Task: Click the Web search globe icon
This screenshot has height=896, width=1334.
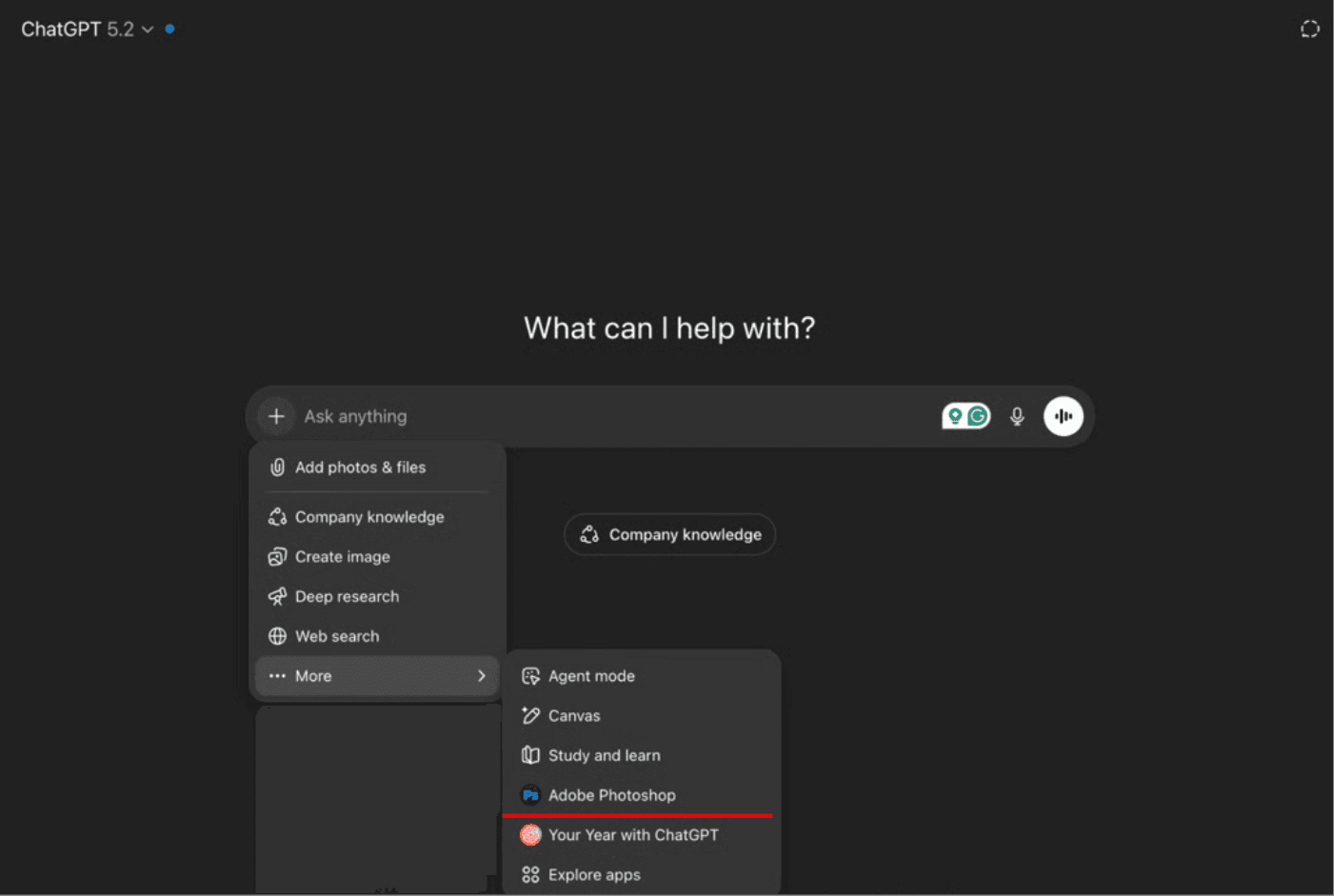Action: point(277,636)
